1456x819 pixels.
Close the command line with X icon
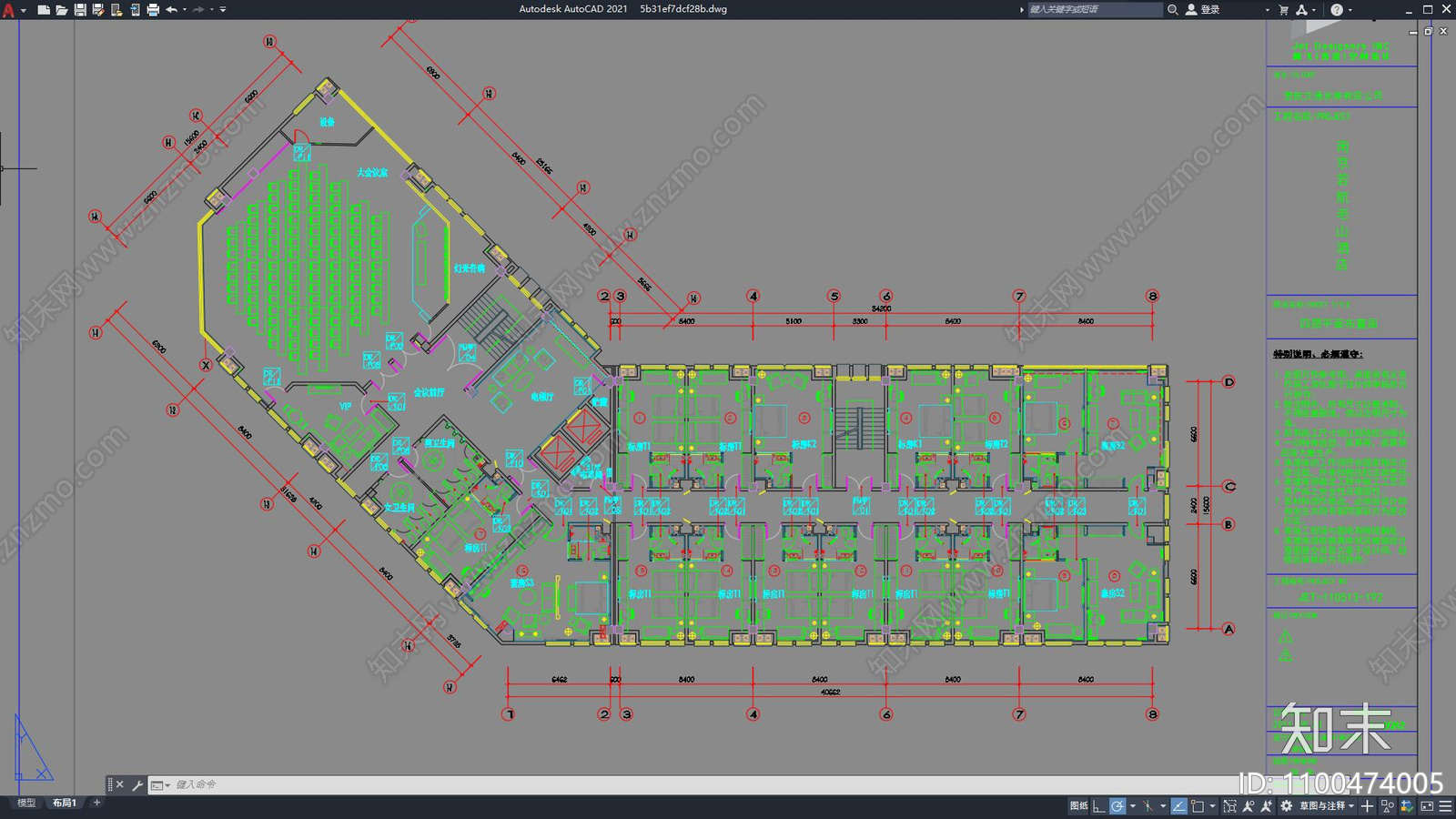coord(120,784)
